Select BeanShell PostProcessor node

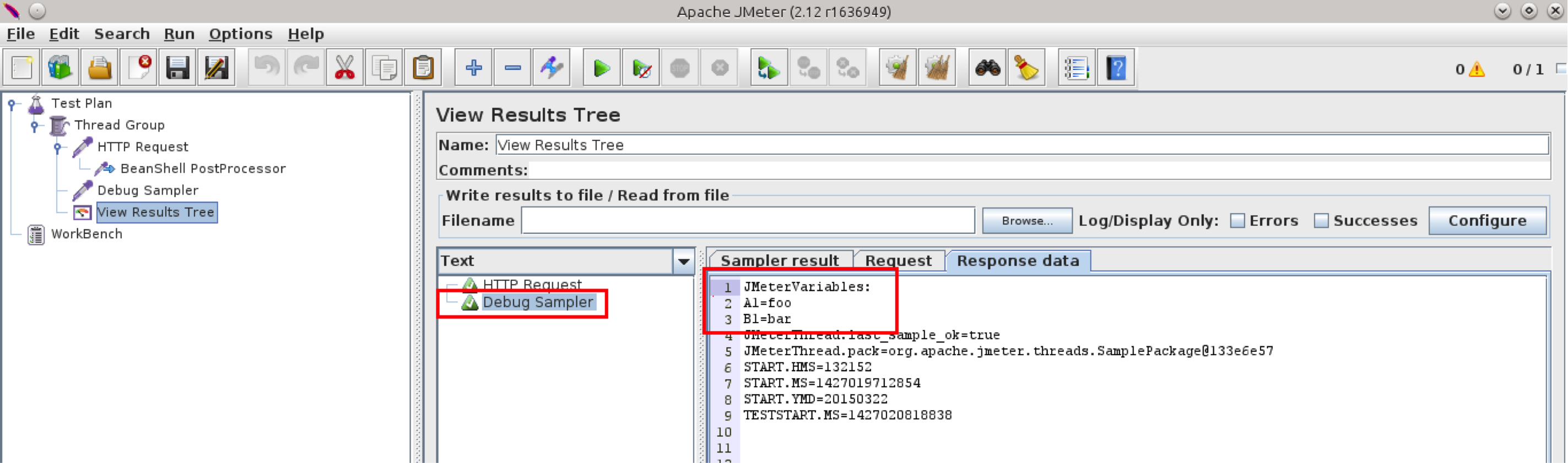tap(203, 169)
